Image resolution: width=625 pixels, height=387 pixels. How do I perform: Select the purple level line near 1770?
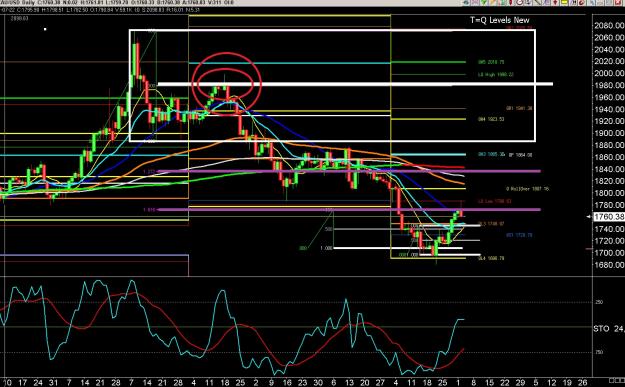[x=349, y=209]
